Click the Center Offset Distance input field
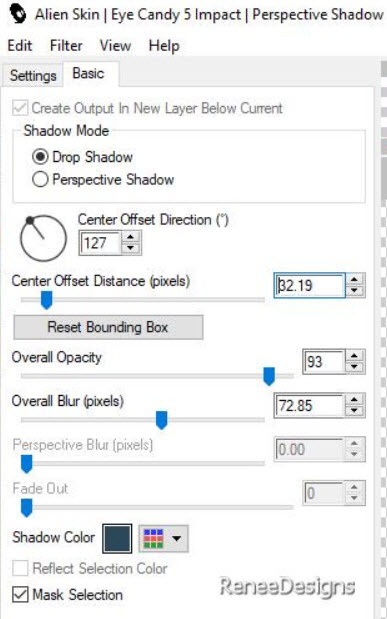The width and height of the screenshot is (387, 619). [310, 285]
